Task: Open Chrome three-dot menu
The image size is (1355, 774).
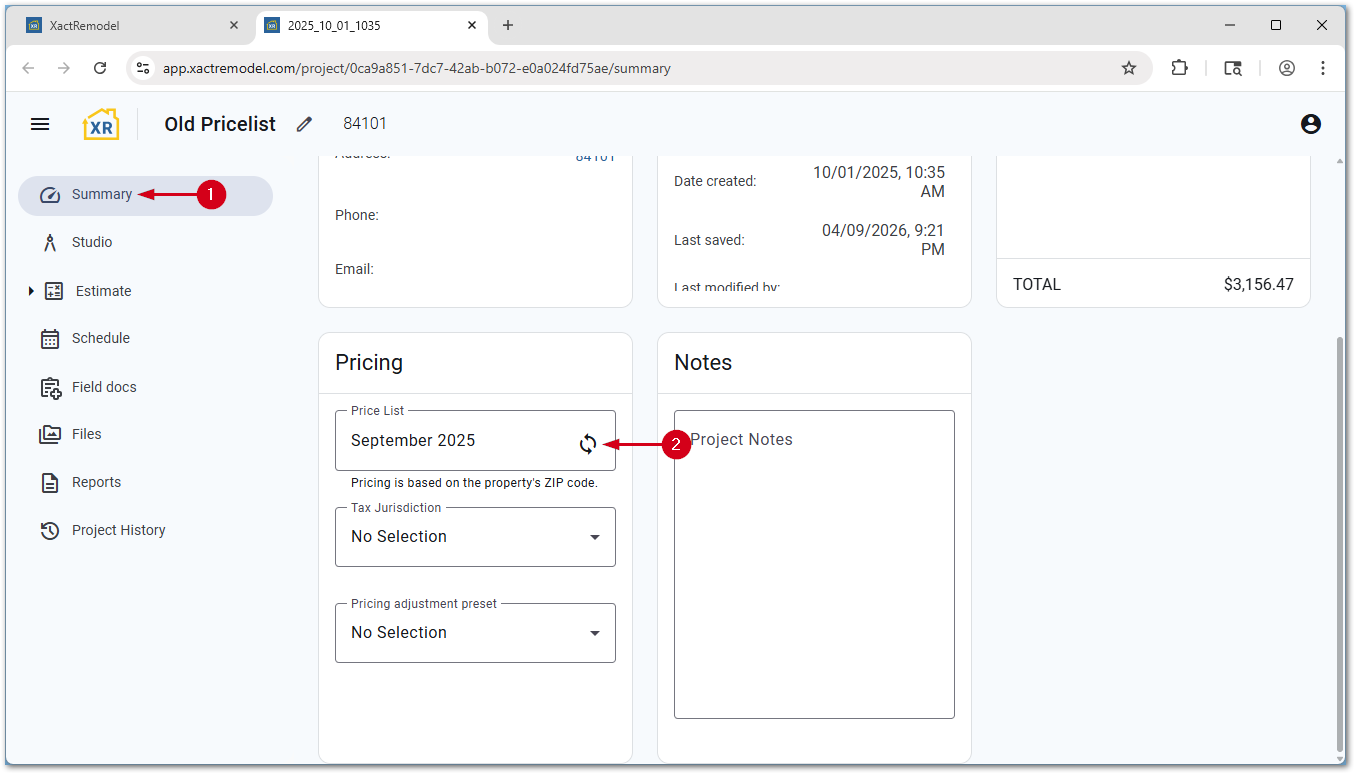Action: [1323, 68]
